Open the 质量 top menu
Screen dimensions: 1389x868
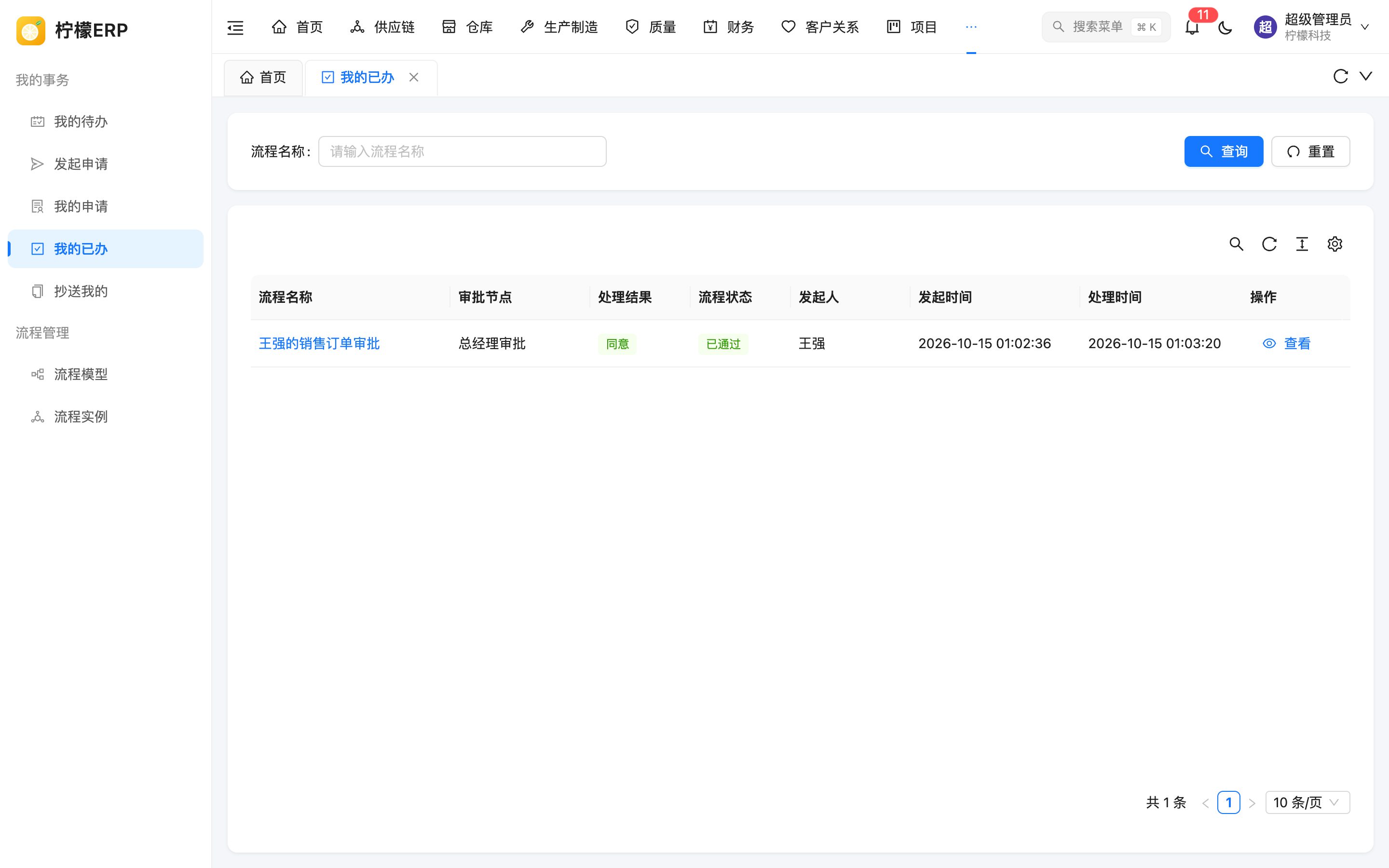pyautogui.click(x=651, y=27)
